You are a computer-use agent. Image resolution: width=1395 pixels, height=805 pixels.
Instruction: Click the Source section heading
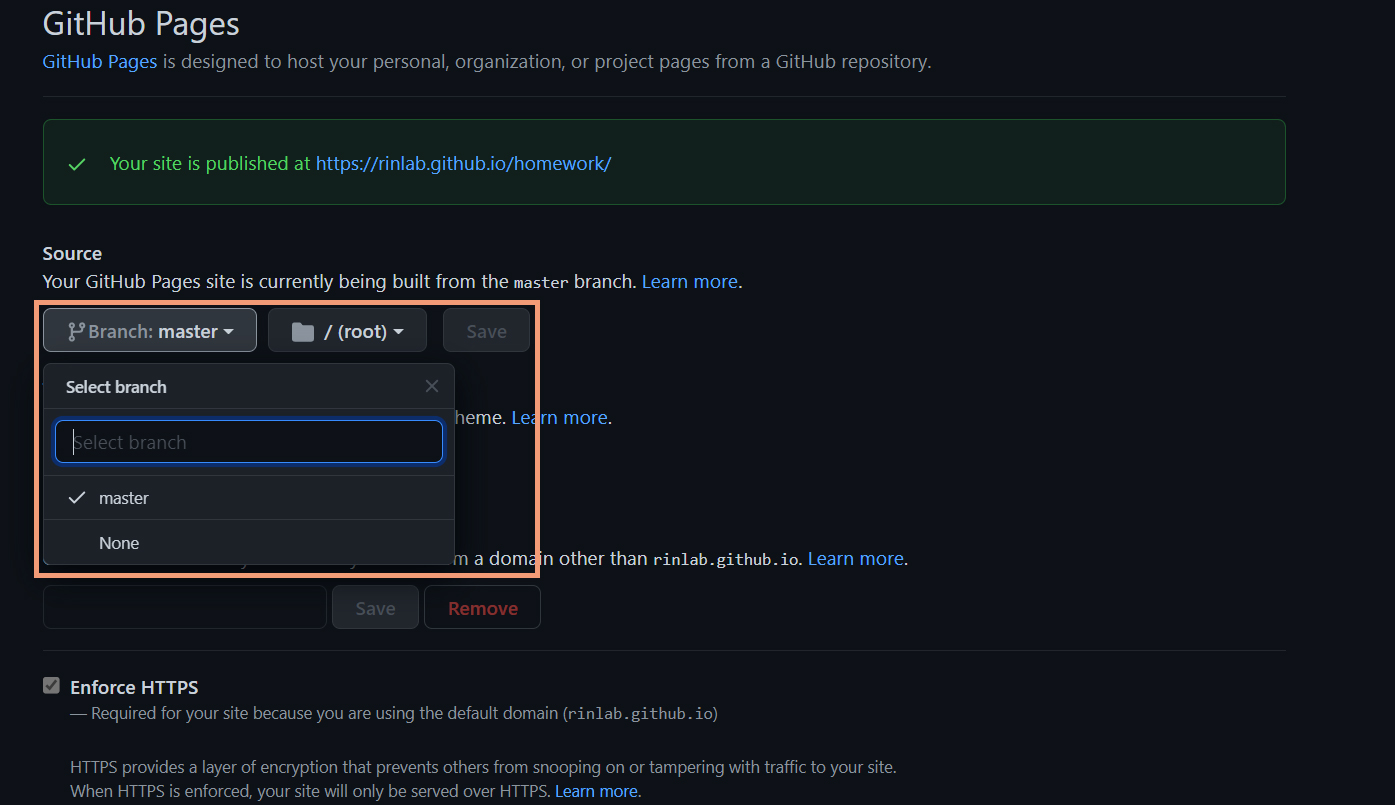click(72, 253)
